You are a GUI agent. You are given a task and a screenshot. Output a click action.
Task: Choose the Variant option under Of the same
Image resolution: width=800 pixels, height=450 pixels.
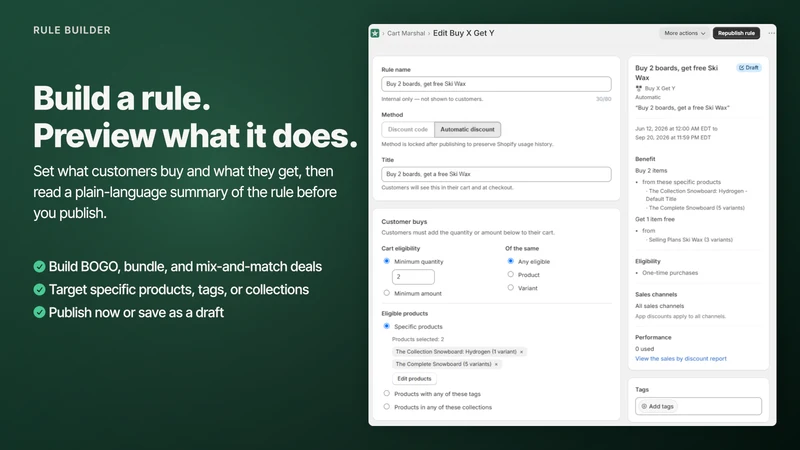click(x=510, y=288)
